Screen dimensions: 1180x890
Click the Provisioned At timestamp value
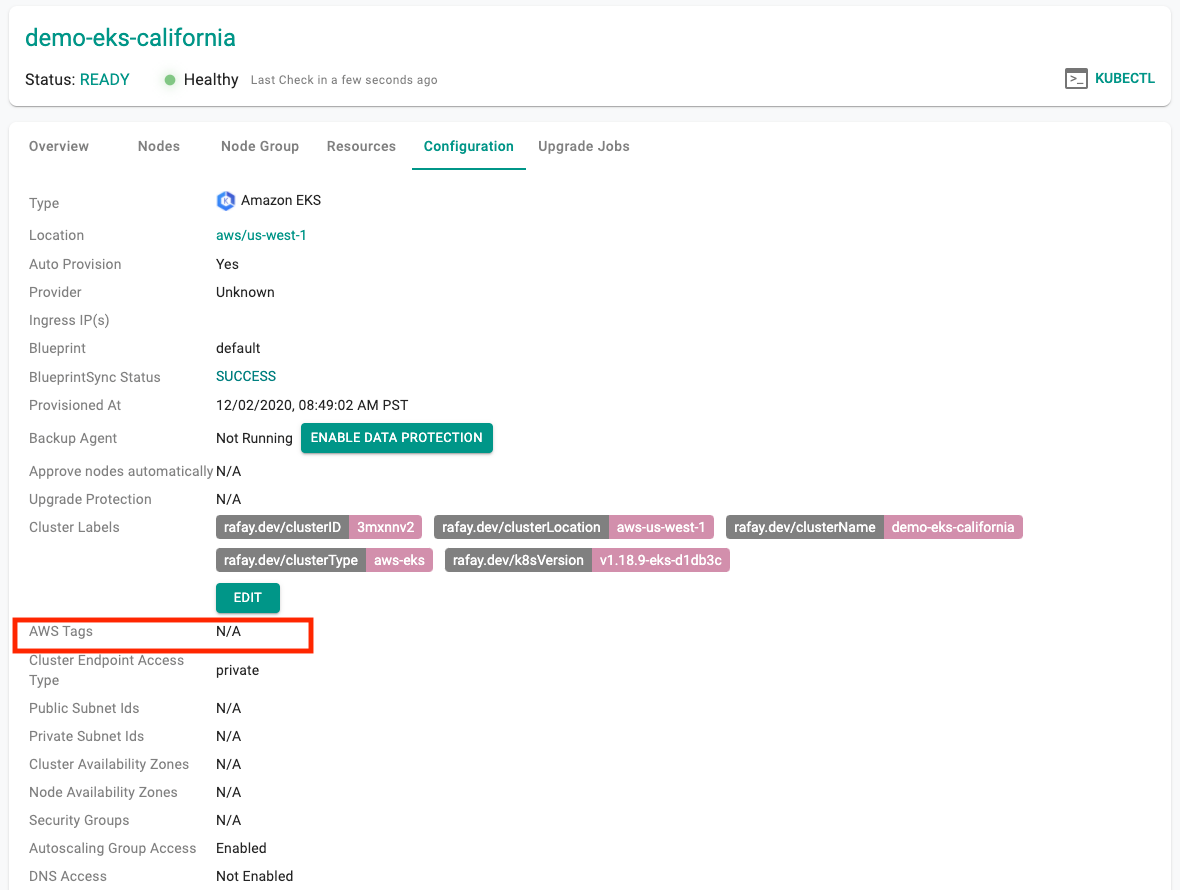click(x=312, y=406)
